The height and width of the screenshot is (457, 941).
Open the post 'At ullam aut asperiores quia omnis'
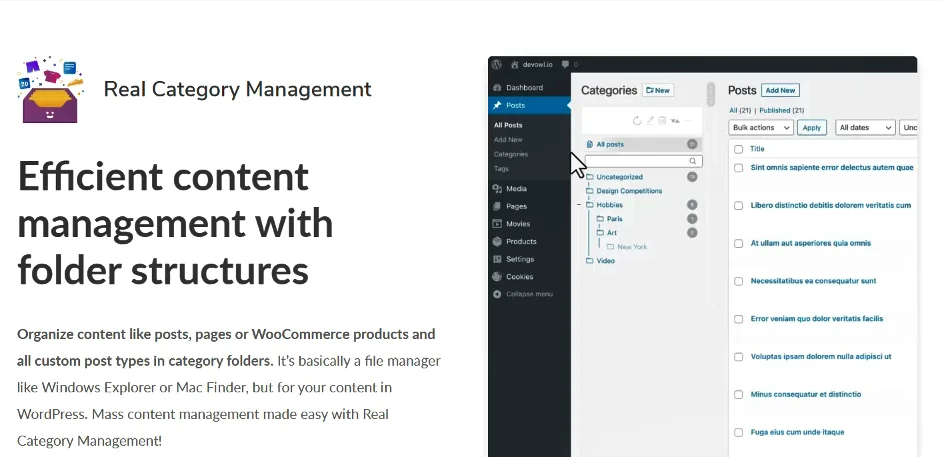811,243
